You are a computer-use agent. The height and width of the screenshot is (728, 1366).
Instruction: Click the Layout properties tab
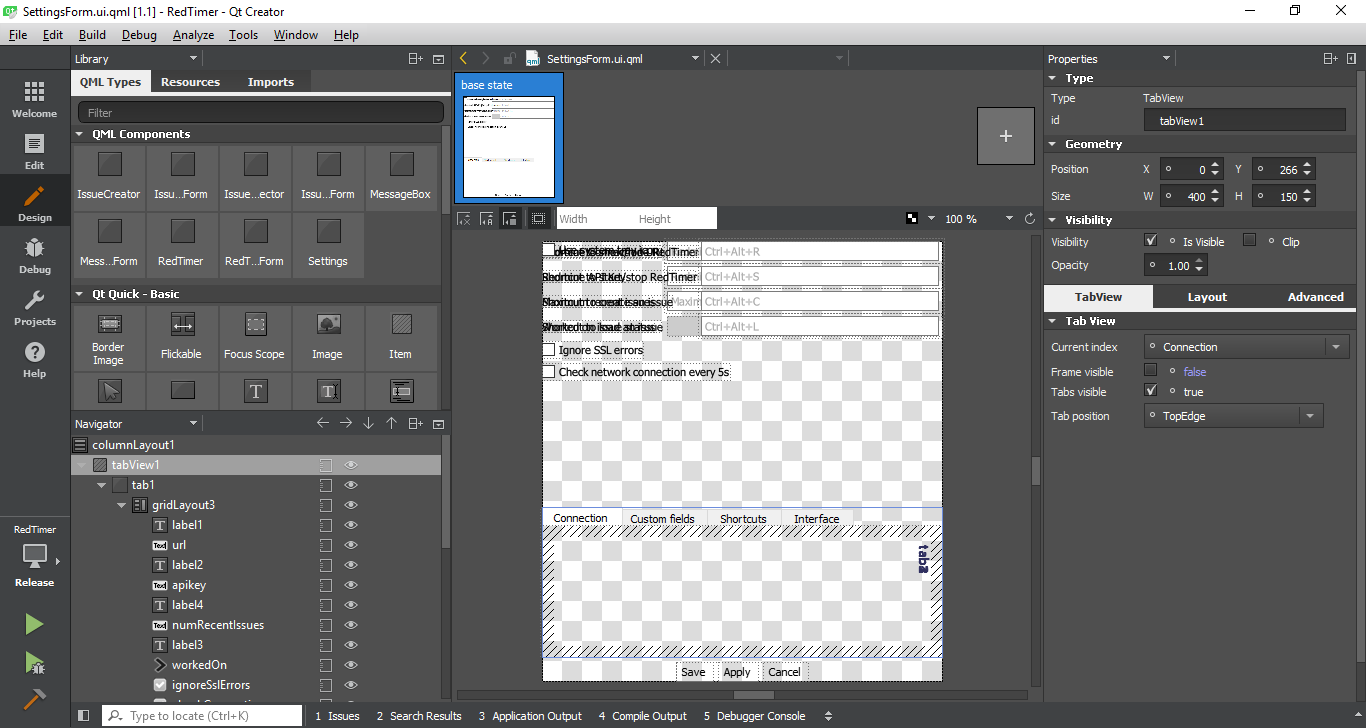tap(1206, 297)
